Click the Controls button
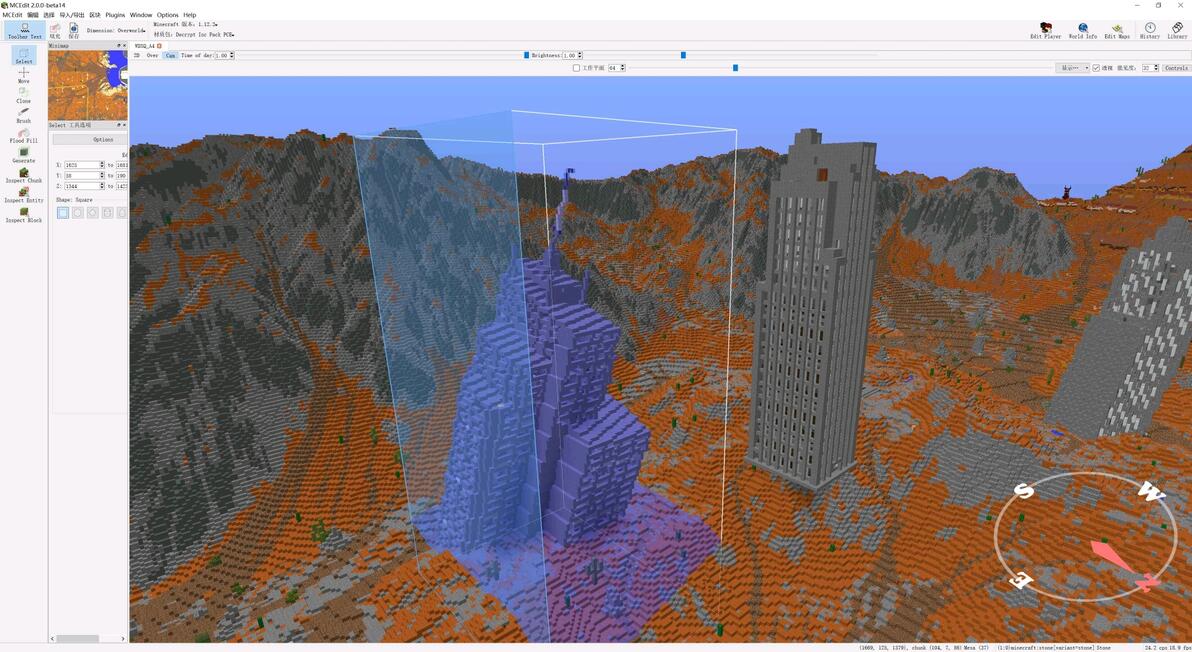This screenshot has height=652, width=1192. [x=1176, y=68]
